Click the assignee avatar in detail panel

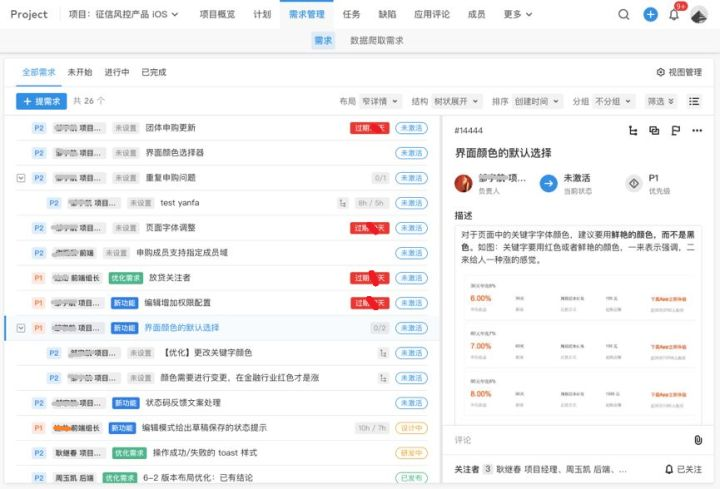(x=463, y=184)
